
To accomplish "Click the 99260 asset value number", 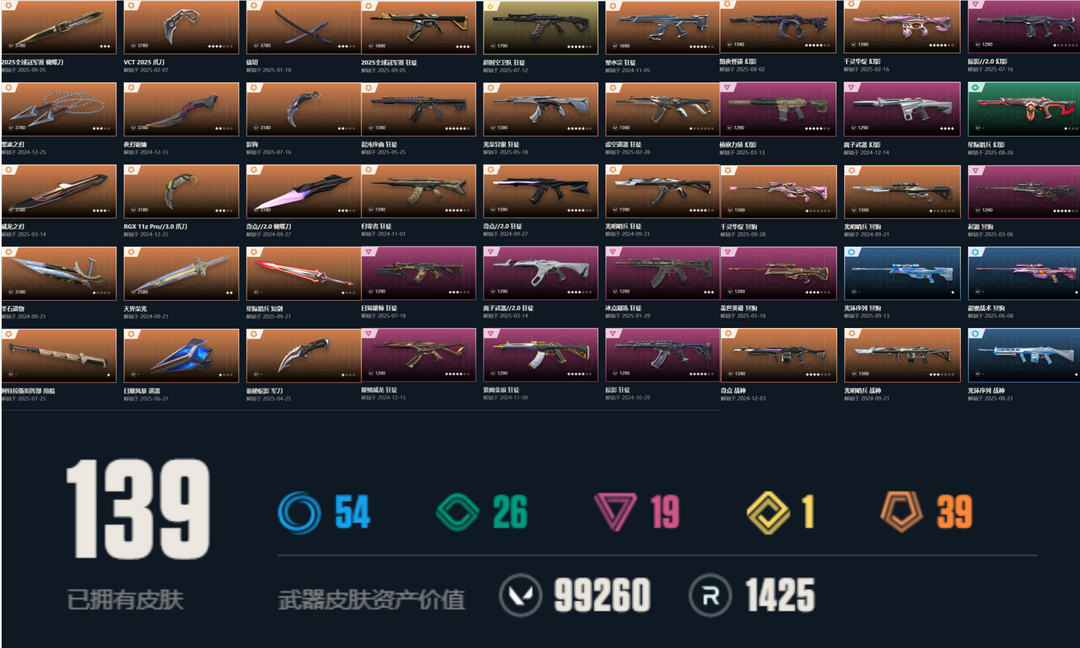I will (x=602, y=595).
